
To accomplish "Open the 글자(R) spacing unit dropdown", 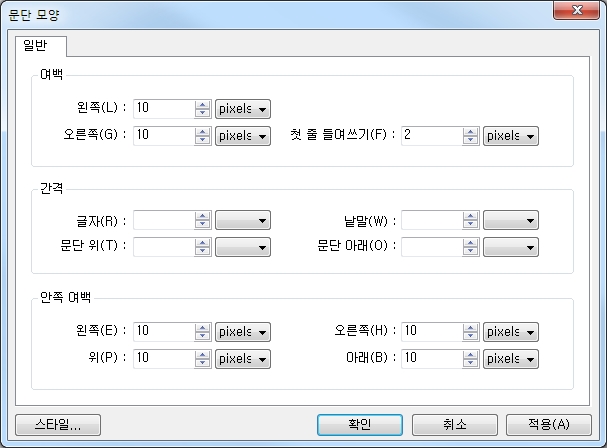I will [x=243, y=220].
